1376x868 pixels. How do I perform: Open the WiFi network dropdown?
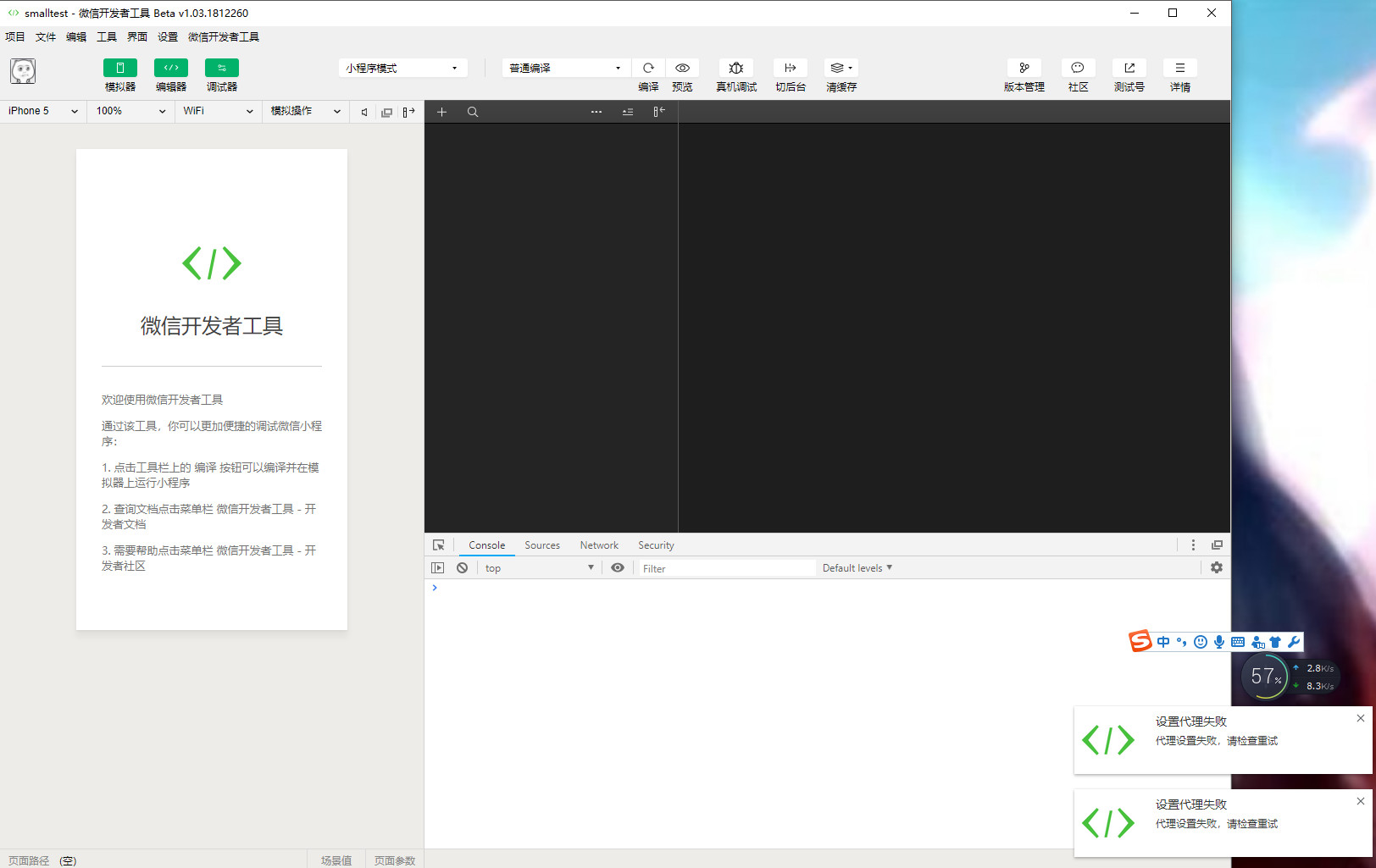[218, 111]
